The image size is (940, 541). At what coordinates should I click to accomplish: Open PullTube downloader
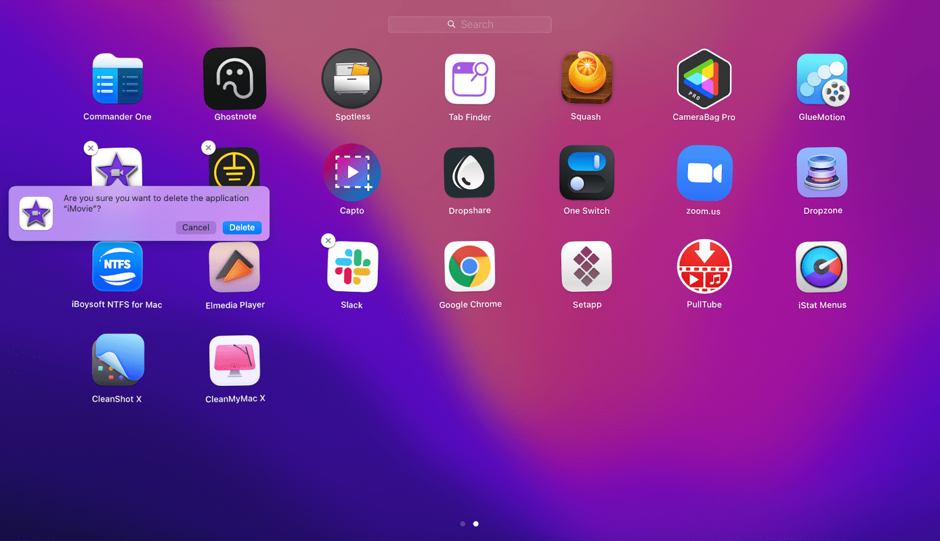pyautogui.click(x=704, y=267)
